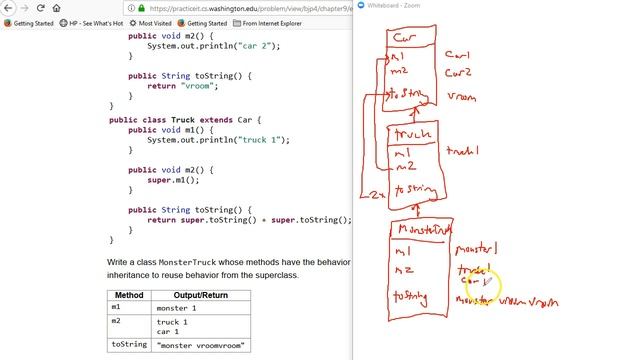The width and height of the screenshot is (640, 360).
Task: Click the m2 cell in table
Action: coord(129,326)
